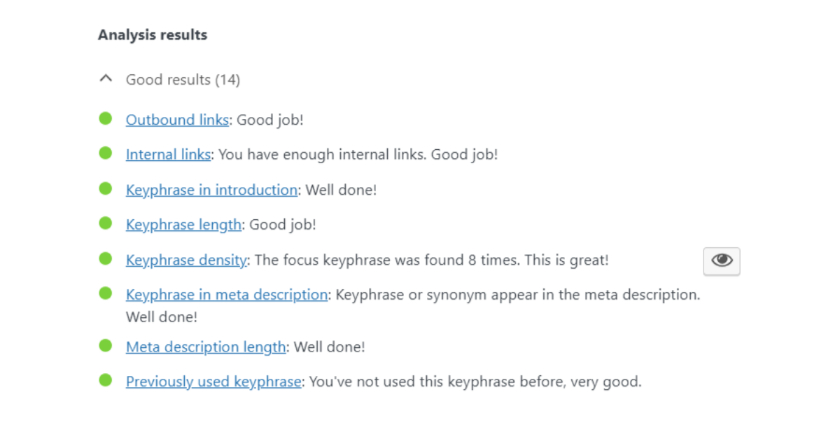The width and height of the screenshot is (840, 439).
Task: Open the Keyphrase length link
Action: [x=183, y=225]
